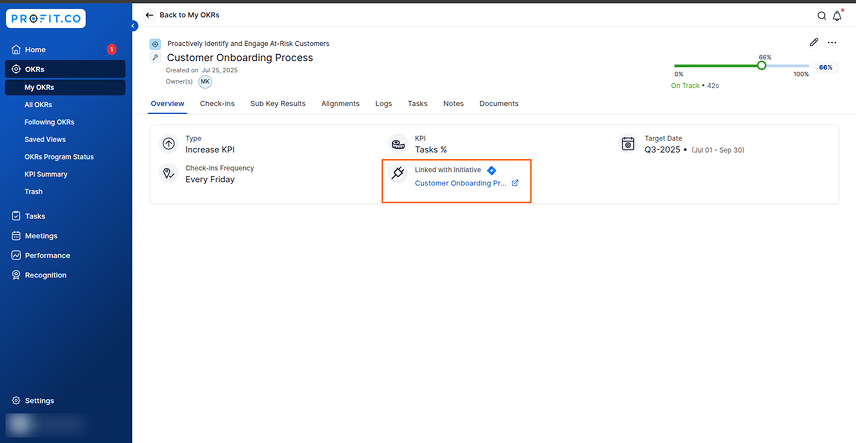856x443 pixels.
Task: Open notifications bell icon
Action: pos(837,16)
